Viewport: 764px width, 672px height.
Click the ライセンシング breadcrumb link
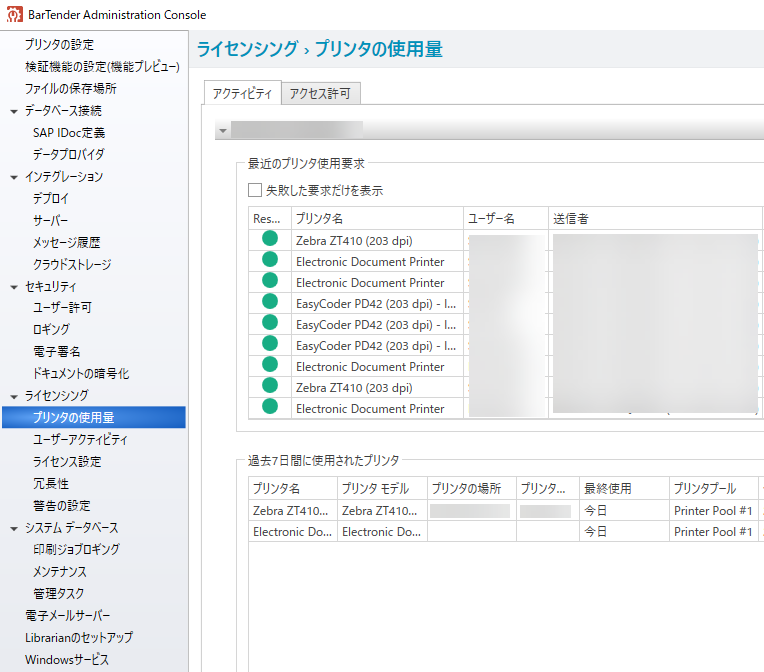[x=247, y=49]
